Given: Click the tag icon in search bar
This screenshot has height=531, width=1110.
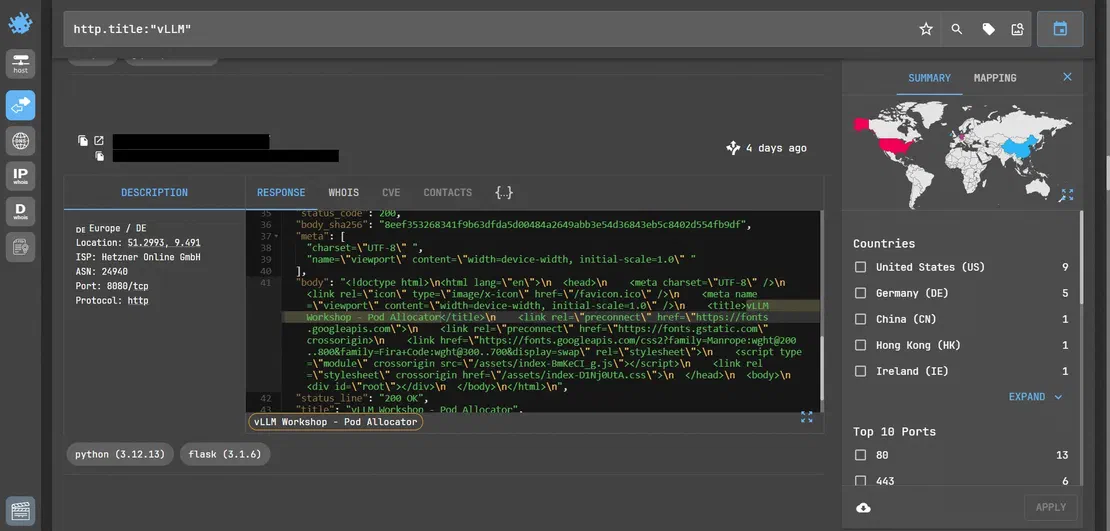Looking at the screenshot, I should click(988, 29).
